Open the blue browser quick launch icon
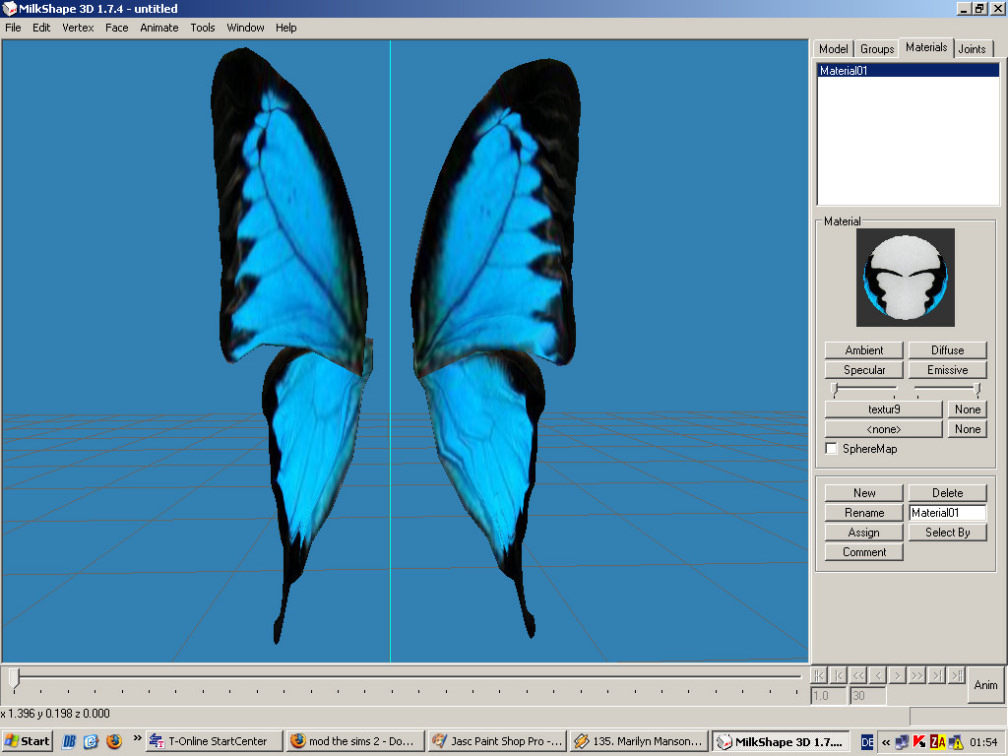 pos(91,741)
